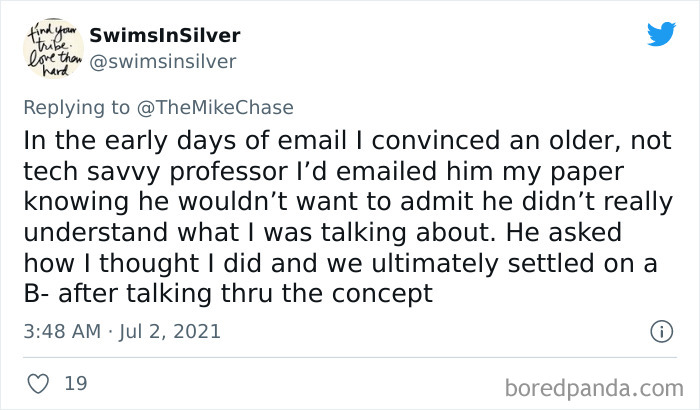Open the circled info icon
The height and width of the screenshot is (410, 700).
coord(660,330)
